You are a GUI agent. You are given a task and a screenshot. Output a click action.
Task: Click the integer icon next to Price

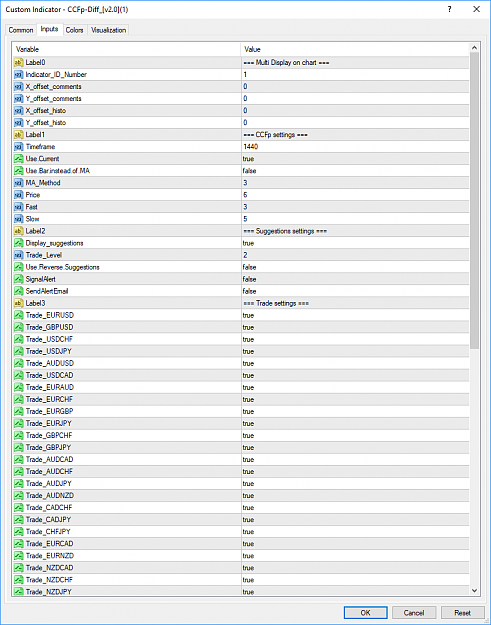pos(19,195)
